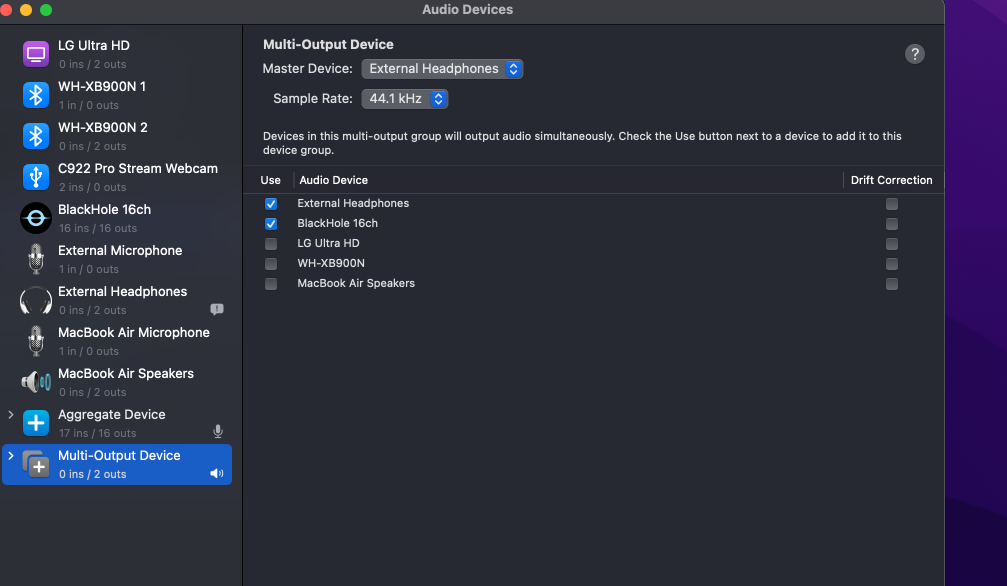Click the Drift Correction column header
This screenshot has width=1007, height=586.
[x=891, y=181]
